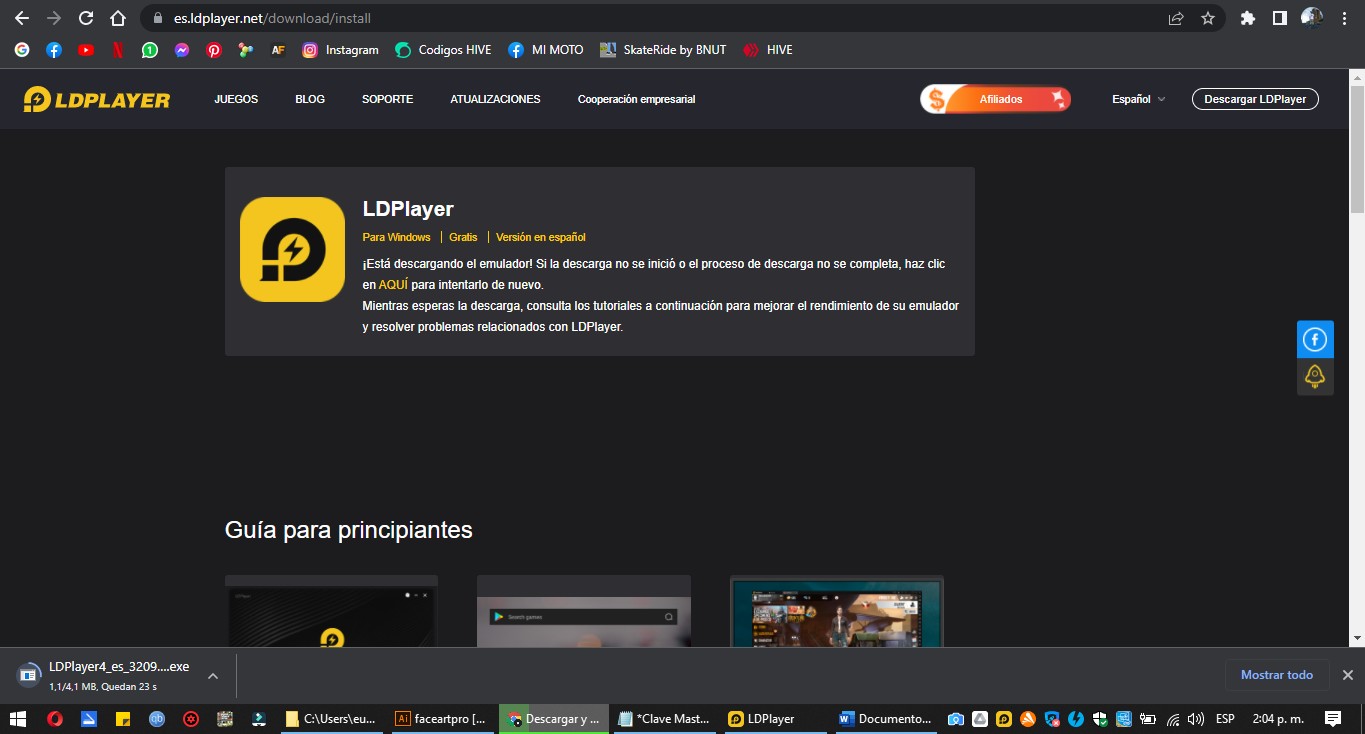This screenshot has width=1365, height=734.
Task: Open the Instagram bookmark
Action: coord(341,49)
